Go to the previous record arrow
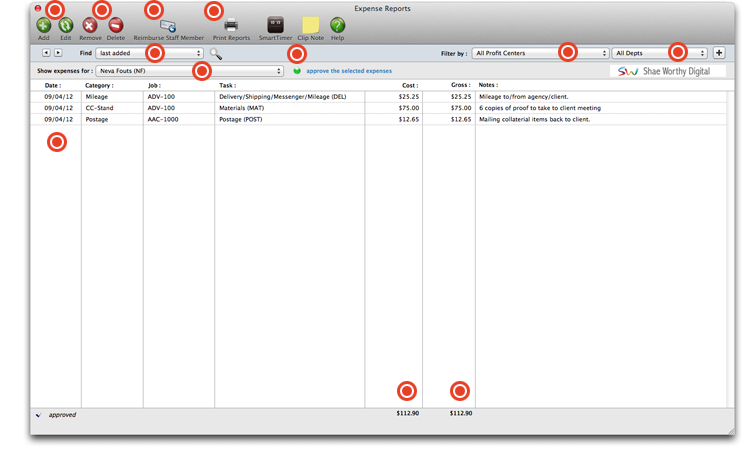The image size is (753, 449). coord(46,53)
